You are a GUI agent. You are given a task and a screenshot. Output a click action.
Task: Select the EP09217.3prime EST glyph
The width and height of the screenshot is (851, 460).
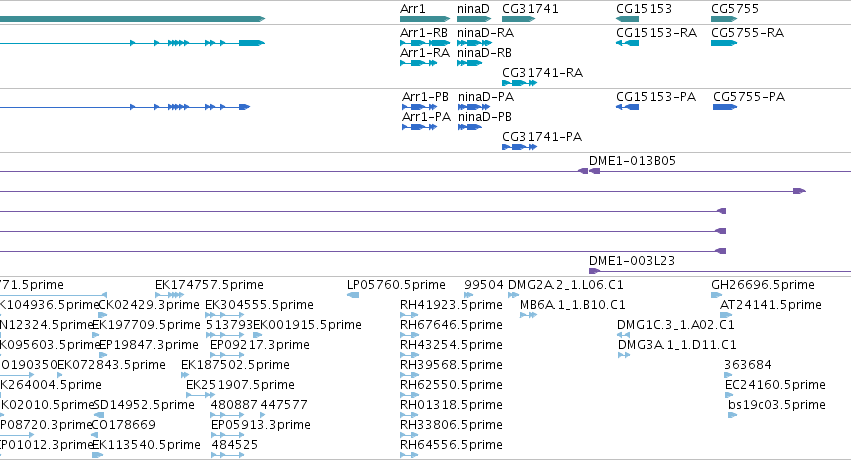(227, 355)
